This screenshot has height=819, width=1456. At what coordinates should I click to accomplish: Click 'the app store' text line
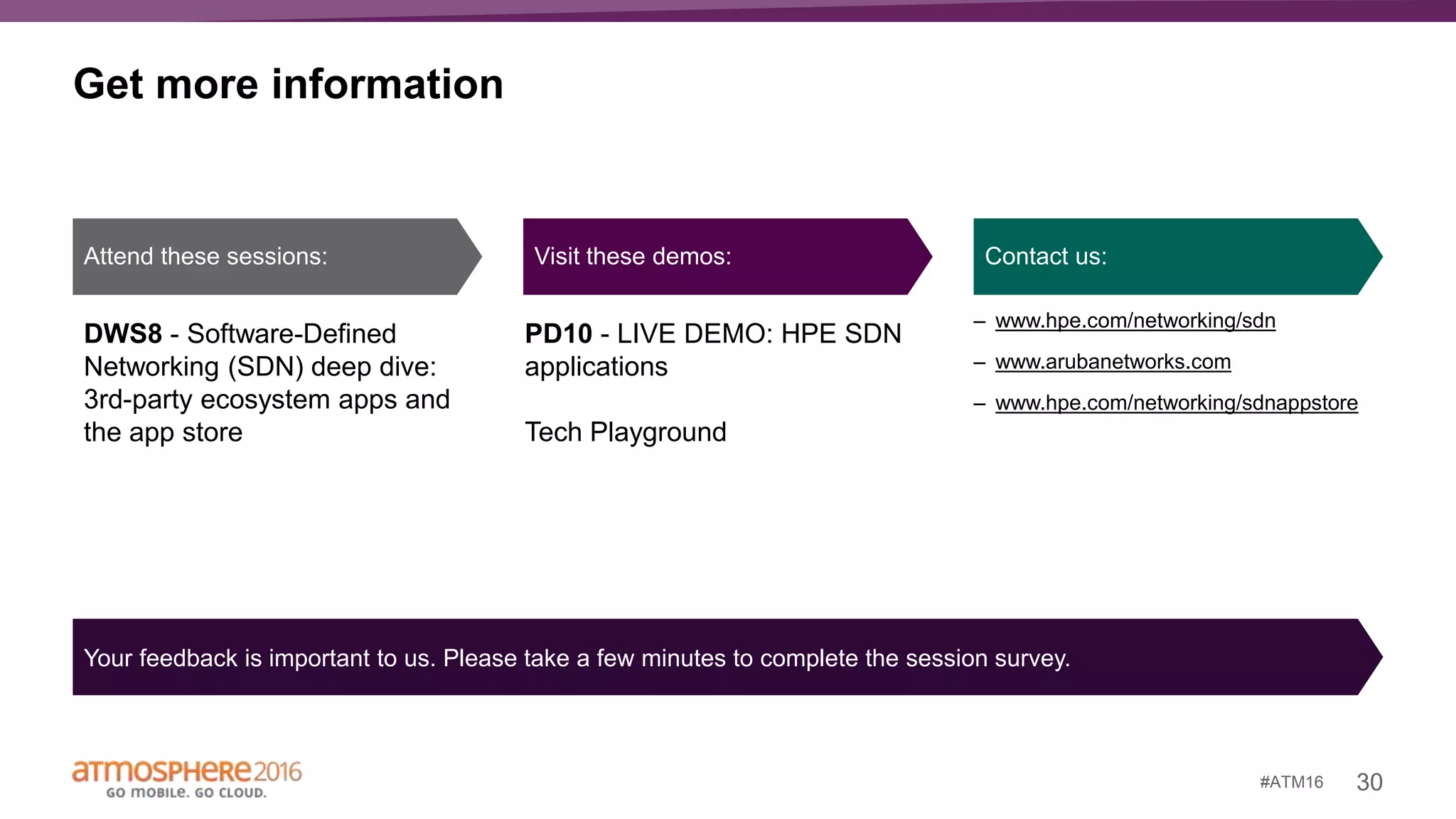(x=163, y=432)
